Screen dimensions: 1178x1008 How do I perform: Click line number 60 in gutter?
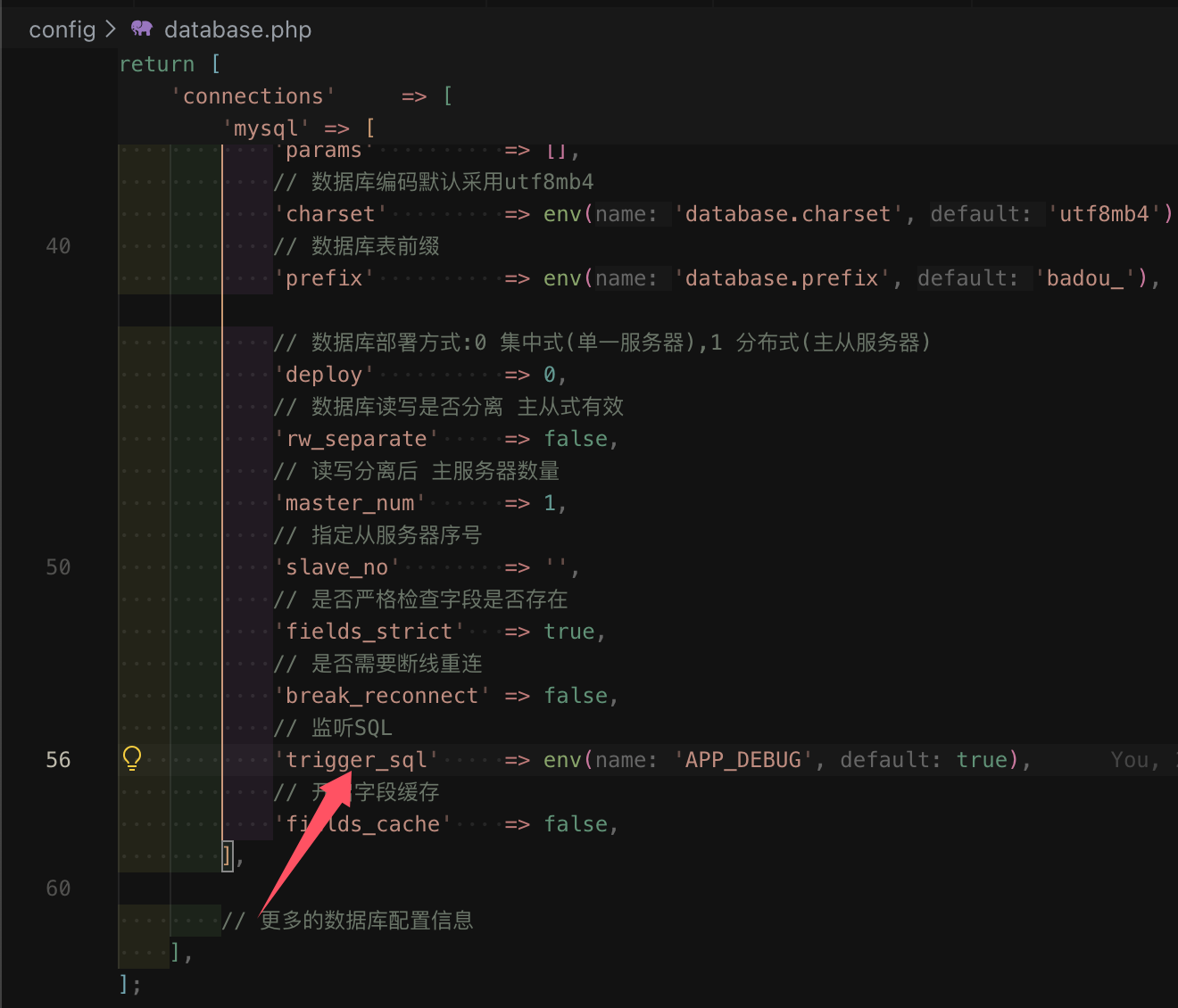tap(58, 888)
